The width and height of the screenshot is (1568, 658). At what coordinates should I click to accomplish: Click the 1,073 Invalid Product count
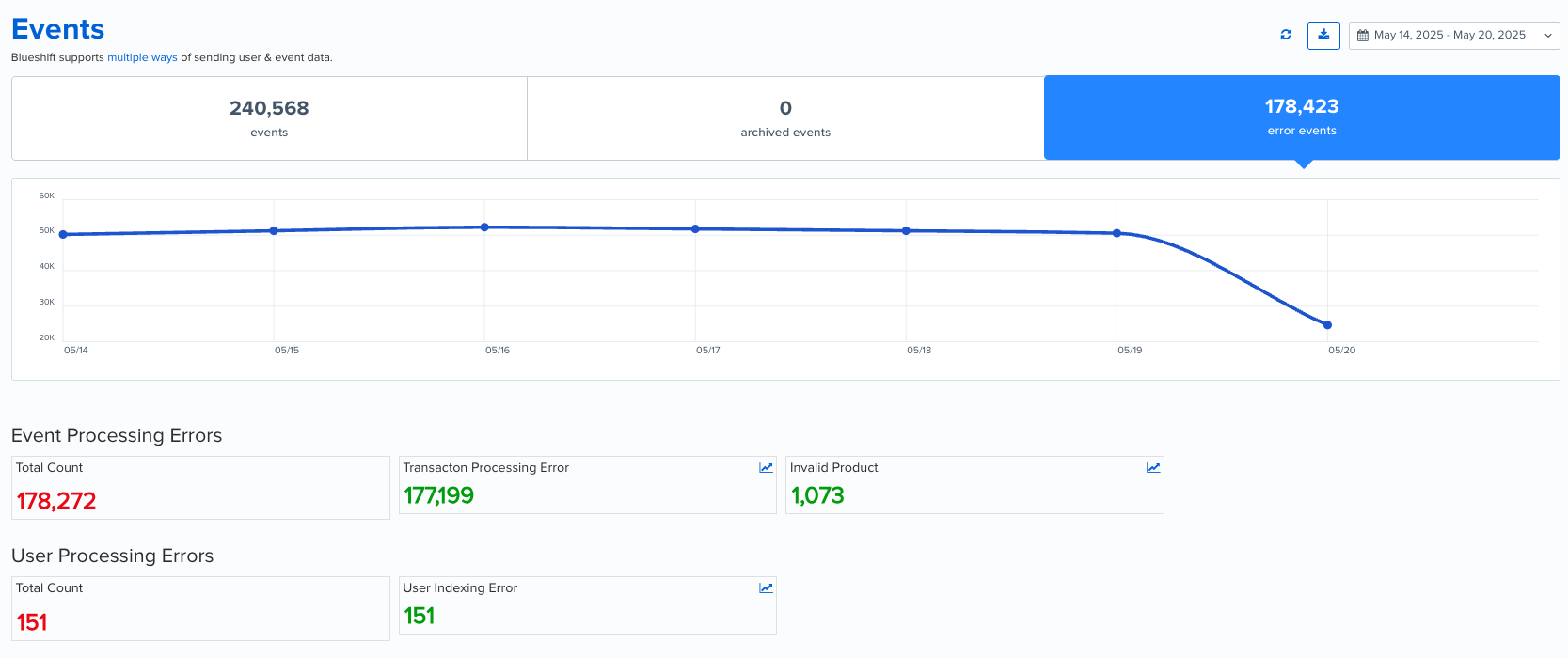[x=817, y=495]
